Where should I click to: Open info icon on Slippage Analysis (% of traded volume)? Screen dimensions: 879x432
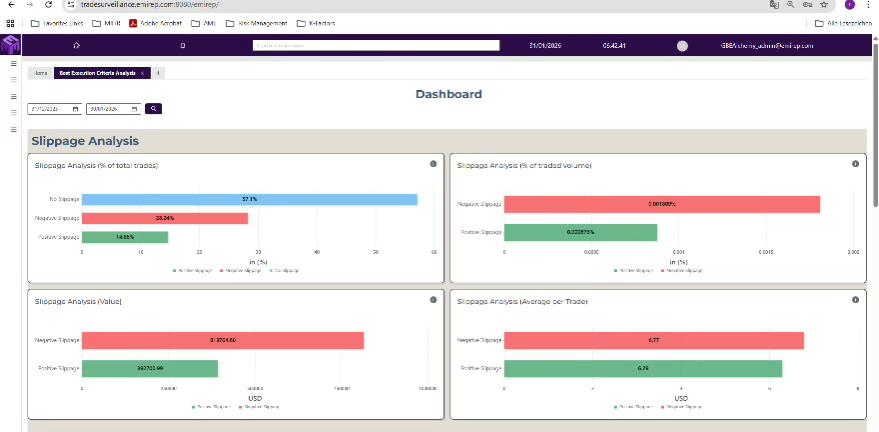pos(855,164)
